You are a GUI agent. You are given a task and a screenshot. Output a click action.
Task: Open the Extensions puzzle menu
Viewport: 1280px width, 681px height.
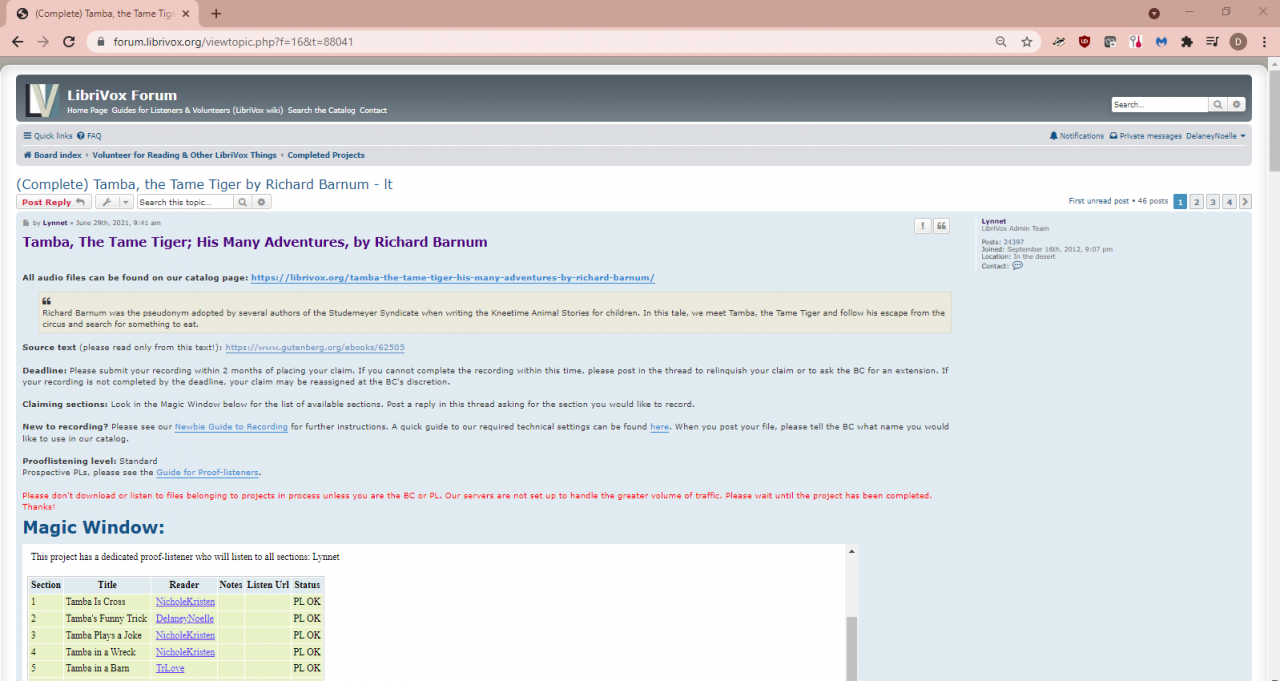pos(1187,42)
